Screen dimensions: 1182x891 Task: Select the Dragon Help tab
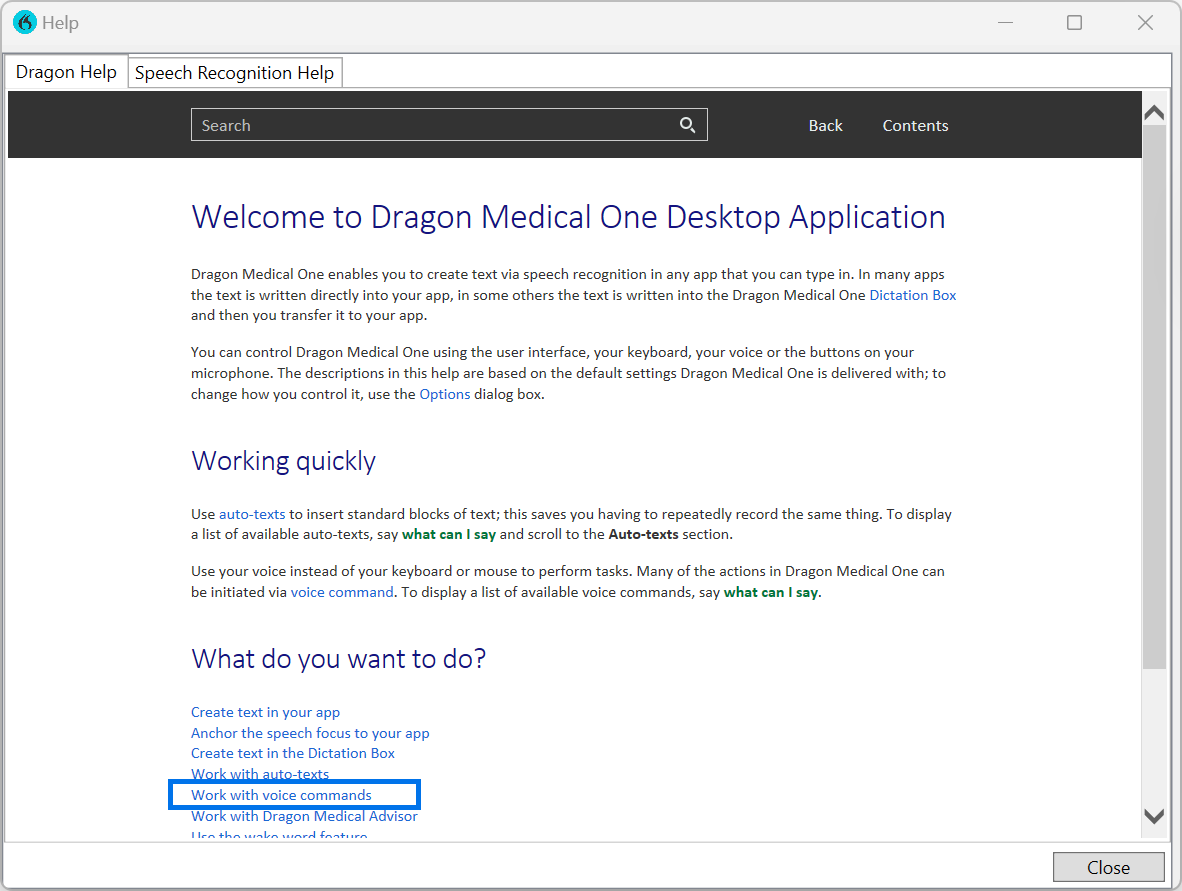[x=66, y=71]
